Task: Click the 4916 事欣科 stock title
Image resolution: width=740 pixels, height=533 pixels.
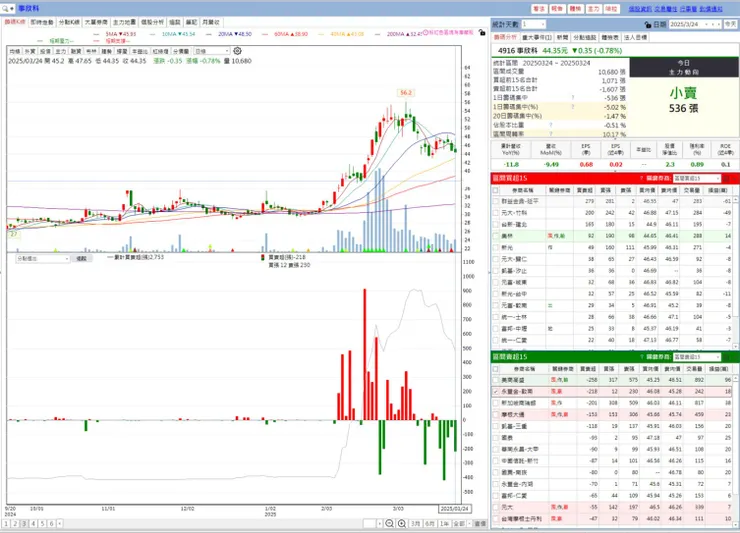Action: 518,51
